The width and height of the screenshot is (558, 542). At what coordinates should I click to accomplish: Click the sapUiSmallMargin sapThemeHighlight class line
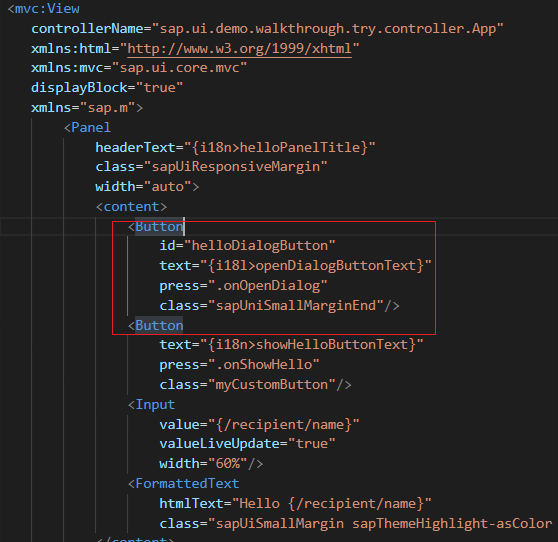point(356,523)
